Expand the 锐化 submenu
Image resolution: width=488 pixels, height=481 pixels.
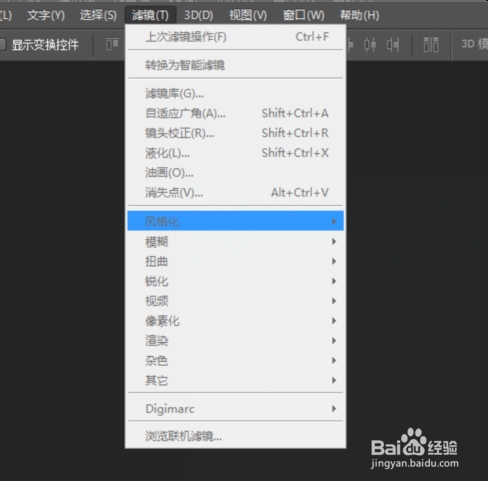point(235,281)
